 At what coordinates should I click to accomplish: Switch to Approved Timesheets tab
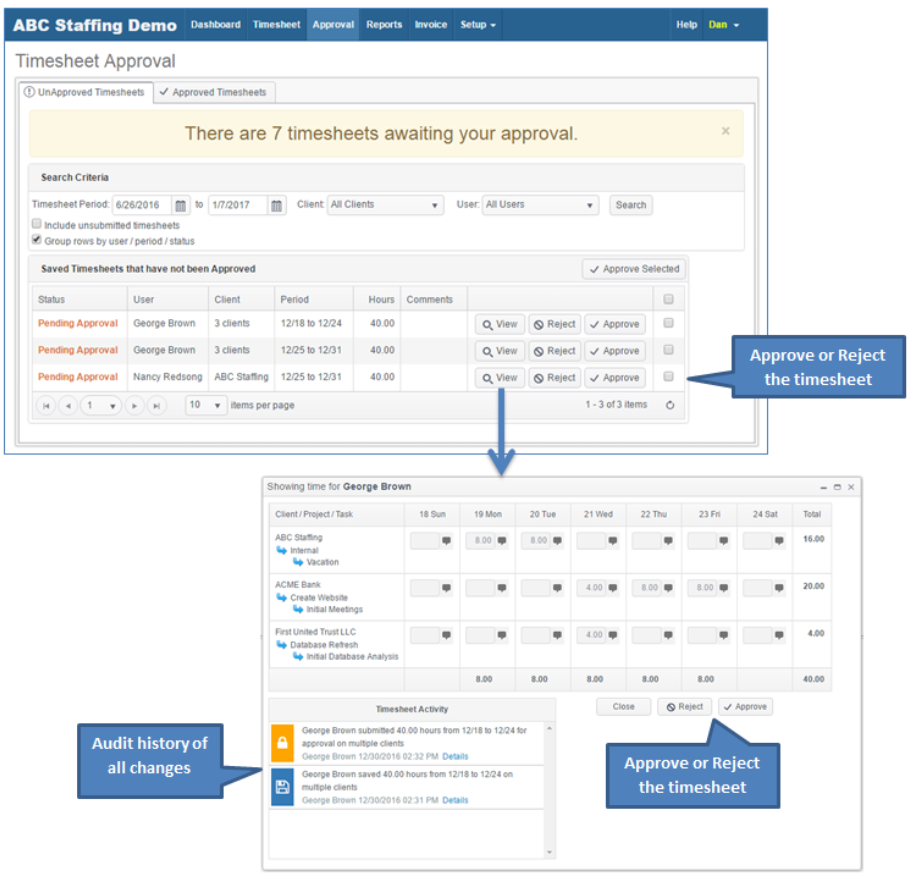pyautogui.click(x=213, y=92)
